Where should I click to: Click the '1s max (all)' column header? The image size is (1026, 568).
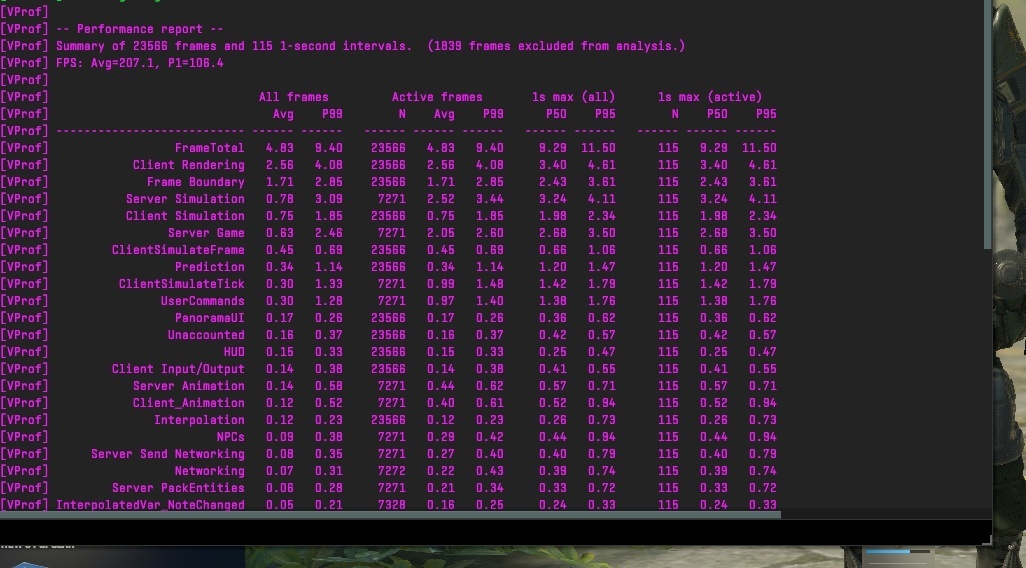573,98
